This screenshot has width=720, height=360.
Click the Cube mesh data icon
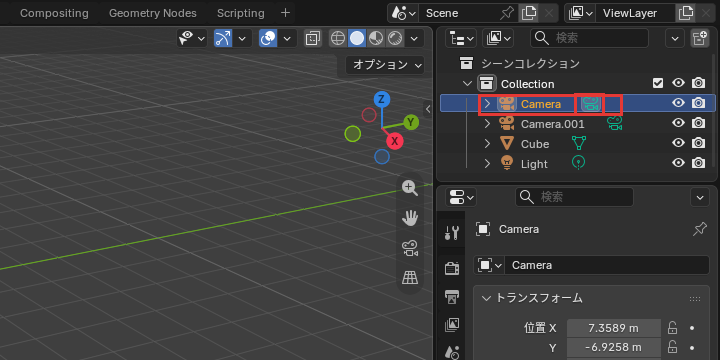(579, 143)
